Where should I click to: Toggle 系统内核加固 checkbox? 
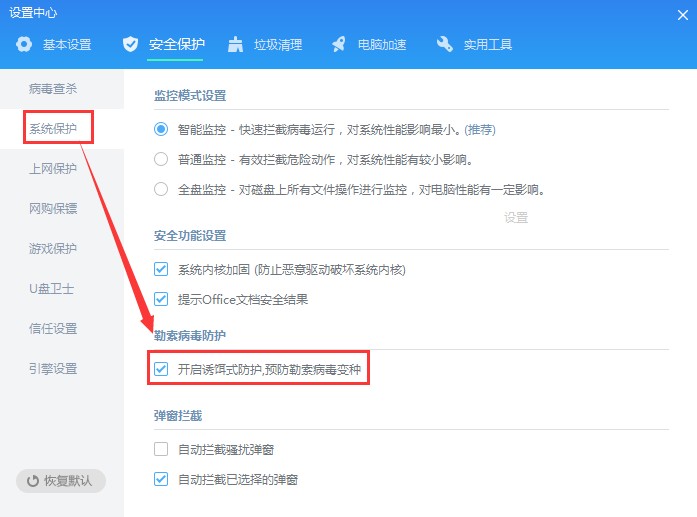(161, 269)
